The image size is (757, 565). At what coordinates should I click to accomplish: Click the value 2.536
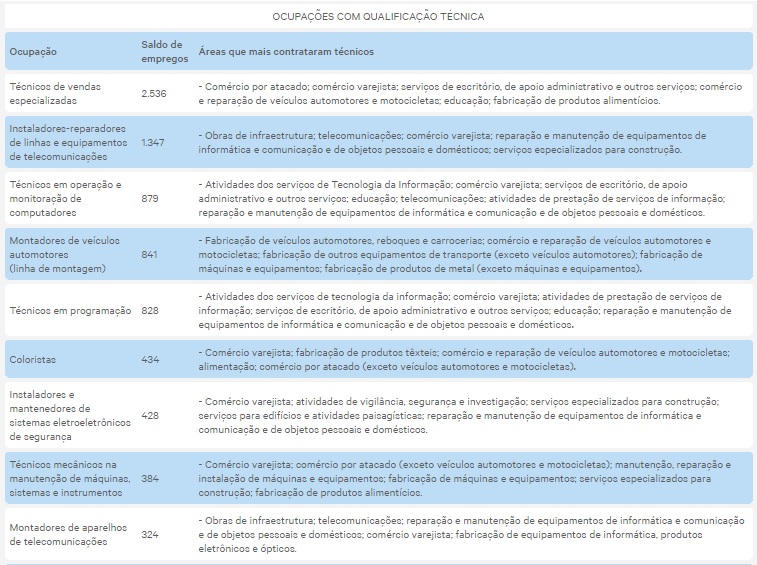click(x=154, y=94)
